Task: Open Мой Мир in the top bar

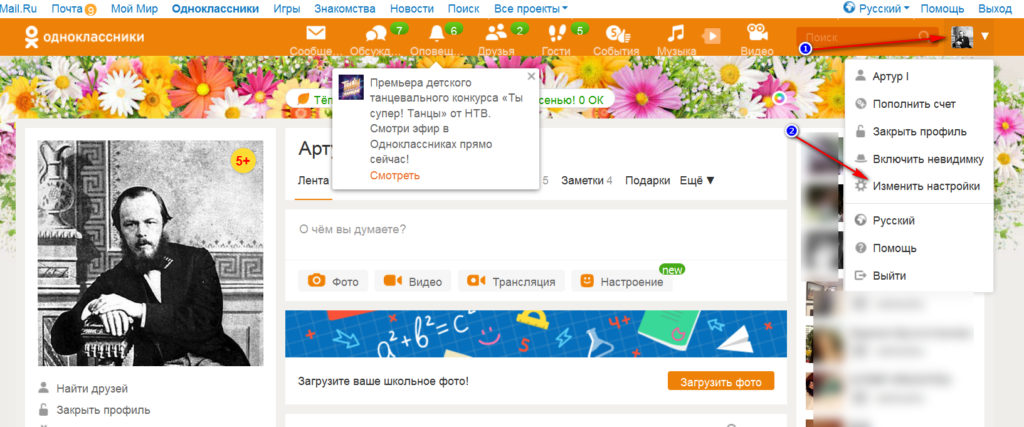Action: tap(134, 8)
